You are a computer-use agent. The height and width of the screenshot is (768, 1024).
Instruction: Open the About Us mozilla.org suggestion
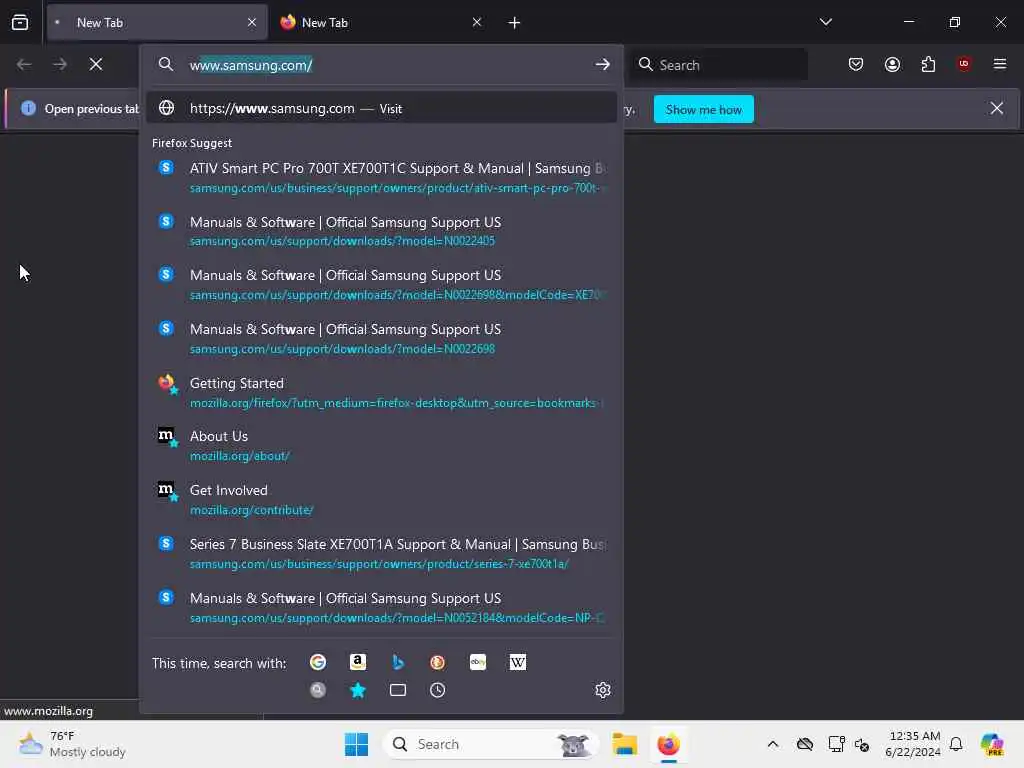tap(381, 446)
